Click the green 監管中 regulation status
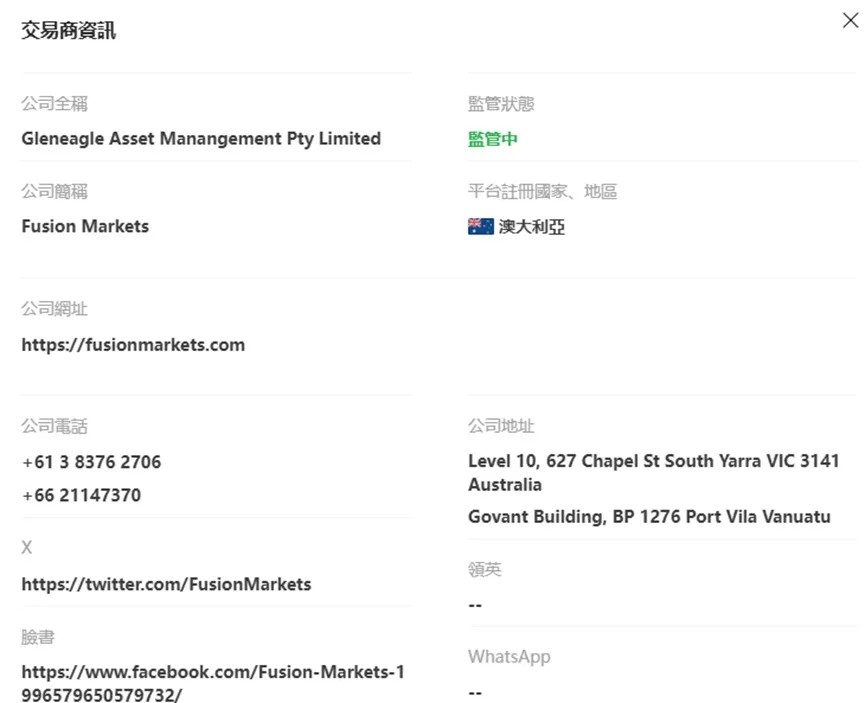This screenshot has height=703, width=865. click(493, 139)
